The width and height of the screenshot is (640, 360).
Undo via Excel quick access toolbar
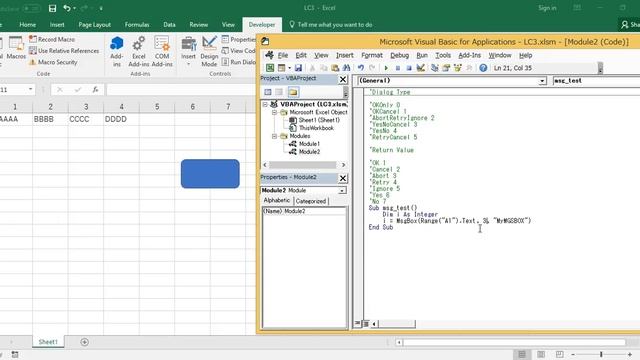point(67,8)
